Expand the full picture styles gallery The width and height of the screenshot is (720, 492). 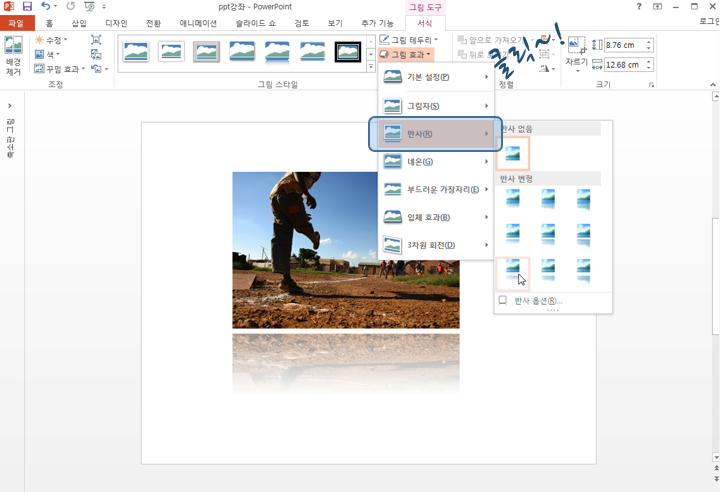371,67
